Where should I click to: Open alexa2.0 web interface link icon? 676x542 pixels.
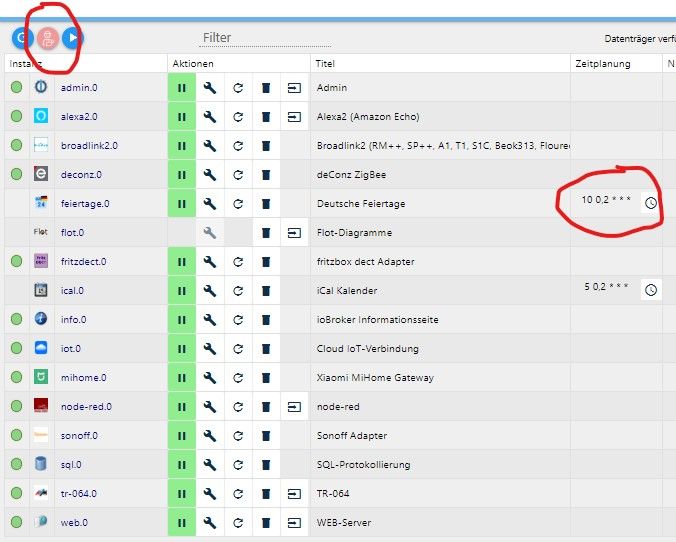click(x=294, y=116)
